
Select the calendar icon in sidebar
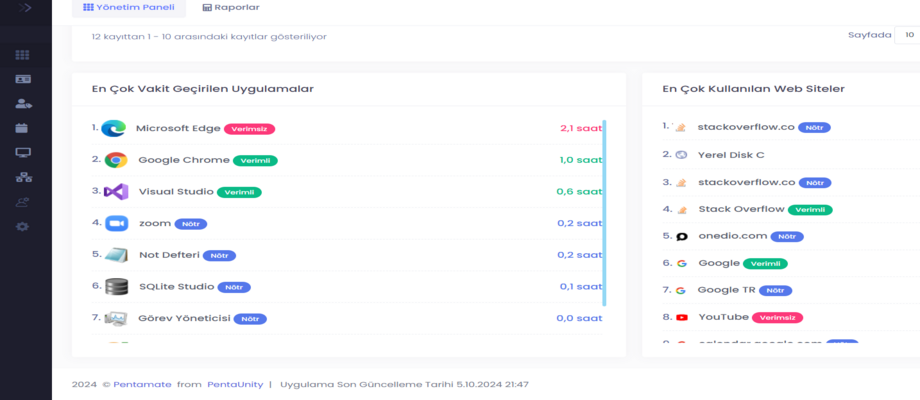pos(22,128)
